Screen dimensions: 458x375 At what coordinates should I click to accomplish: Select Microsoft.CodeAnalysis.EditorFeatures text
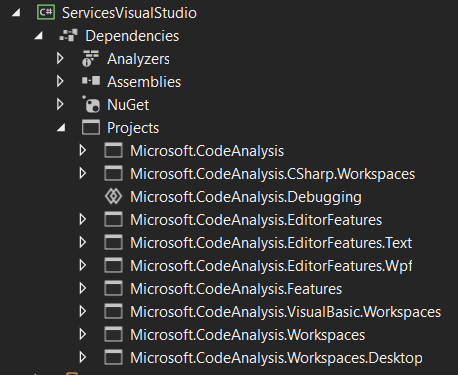point(256,220)
